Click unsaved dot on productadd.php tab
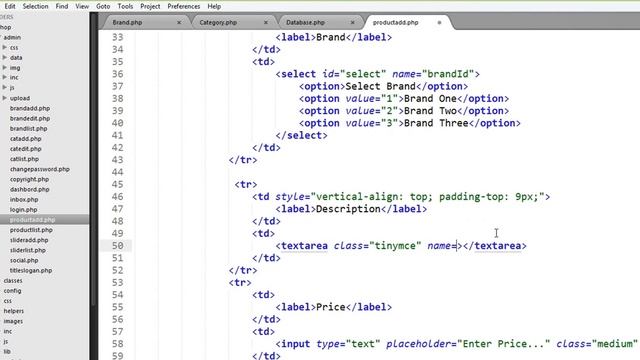This screenshot has width=640, height=360. (439, 22)
